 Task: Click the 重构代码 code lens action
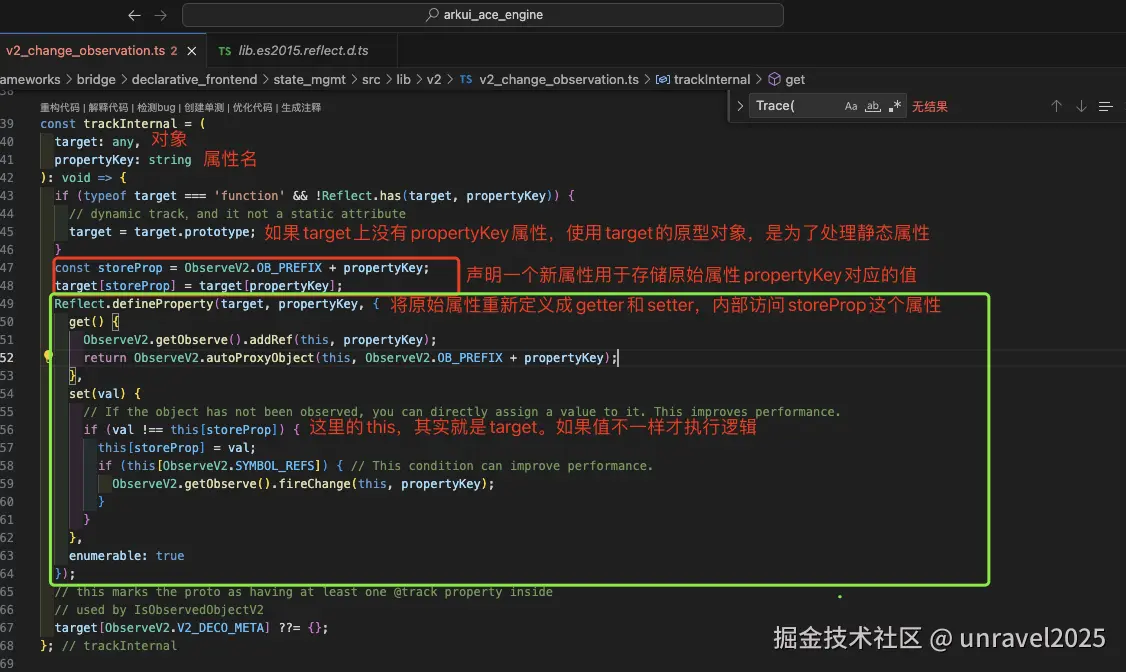pos(60,108)
